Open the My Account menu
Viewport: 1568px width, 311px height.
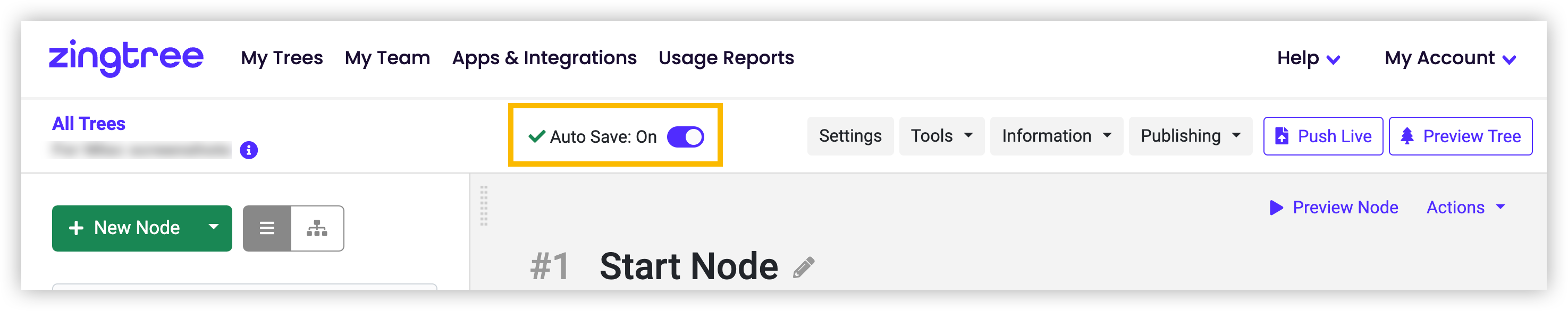point(1450,58)
